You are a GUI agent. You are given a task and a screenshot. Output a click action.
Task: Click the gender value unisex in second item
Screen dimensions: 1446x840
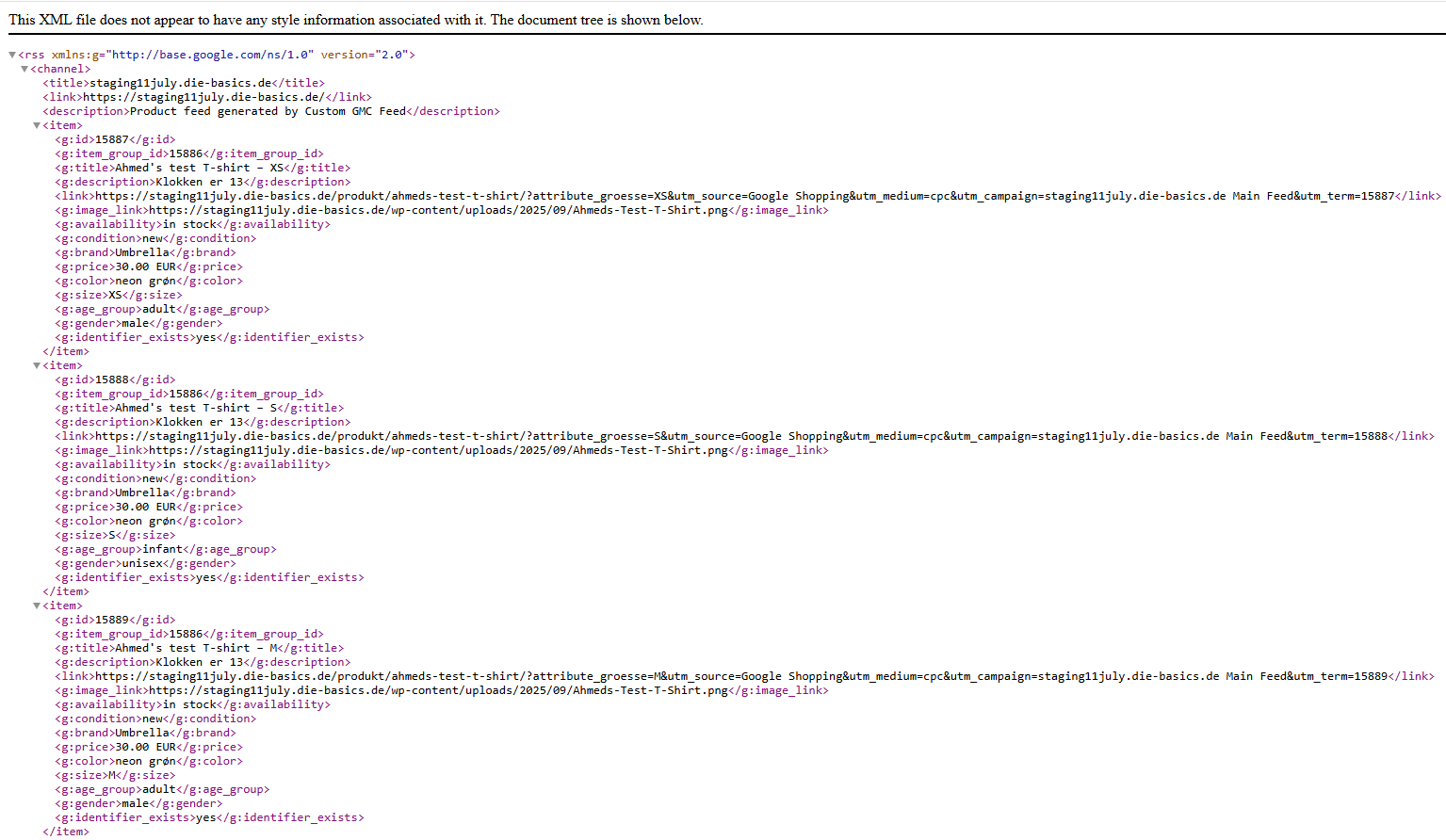click(x=141, y=562)
